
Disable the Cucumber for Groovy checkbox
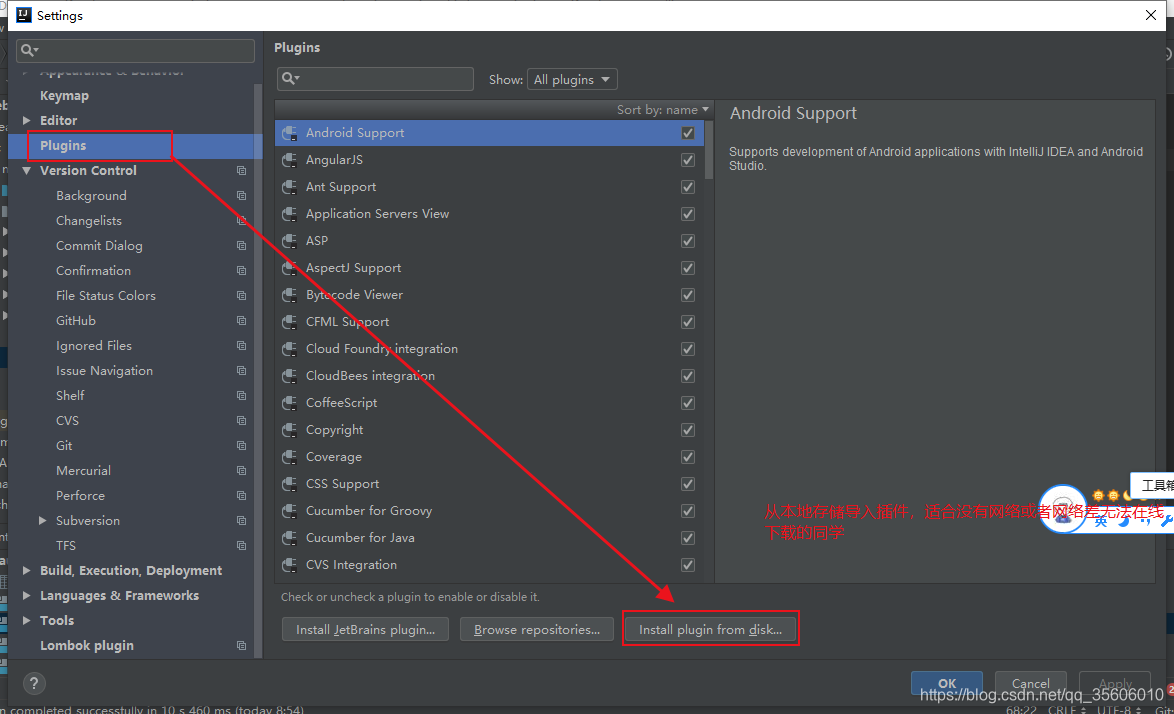point(687,511)
